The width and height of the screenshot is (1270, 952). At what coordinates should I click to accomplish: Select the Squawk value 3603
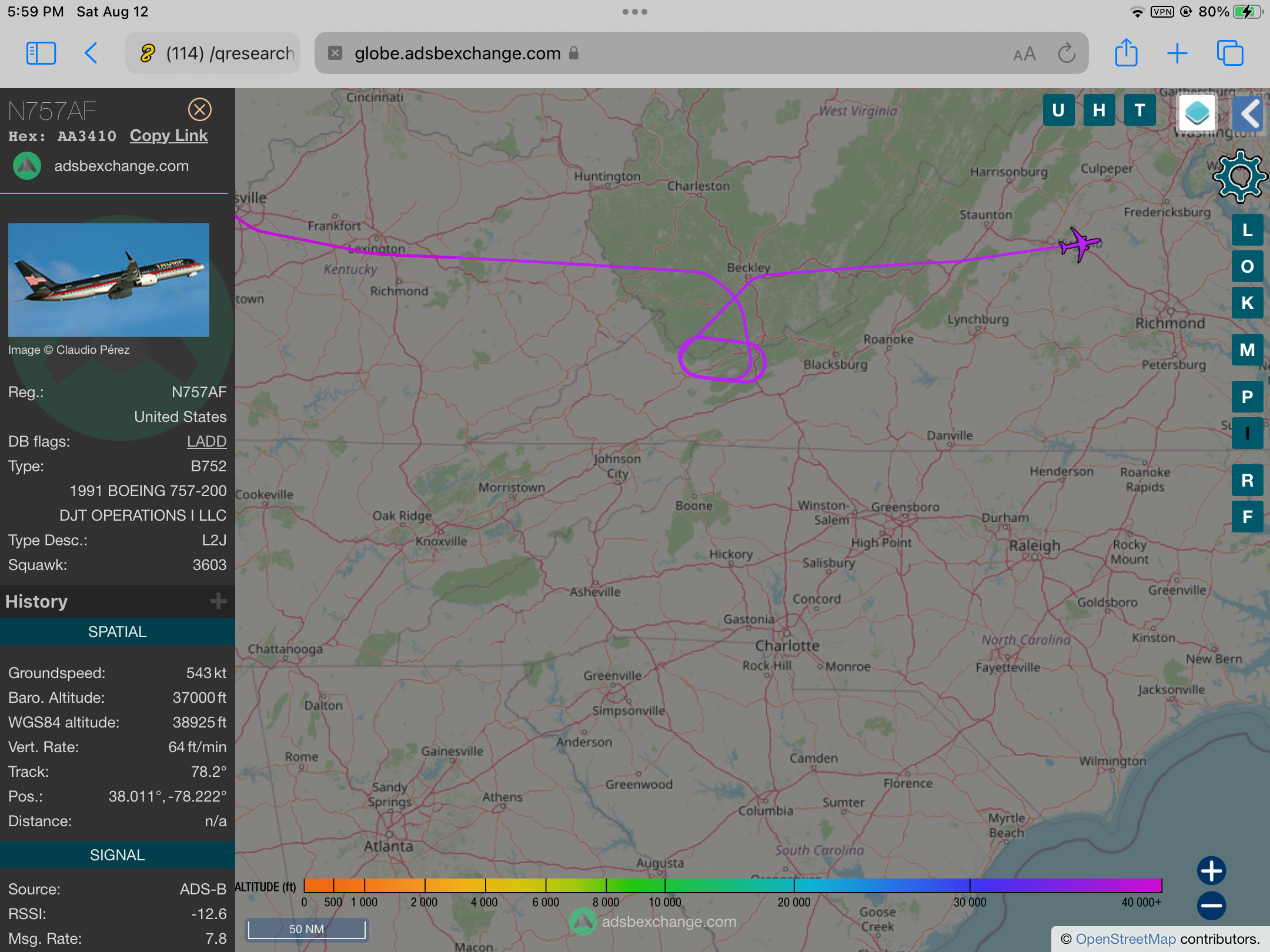point(209,565)
